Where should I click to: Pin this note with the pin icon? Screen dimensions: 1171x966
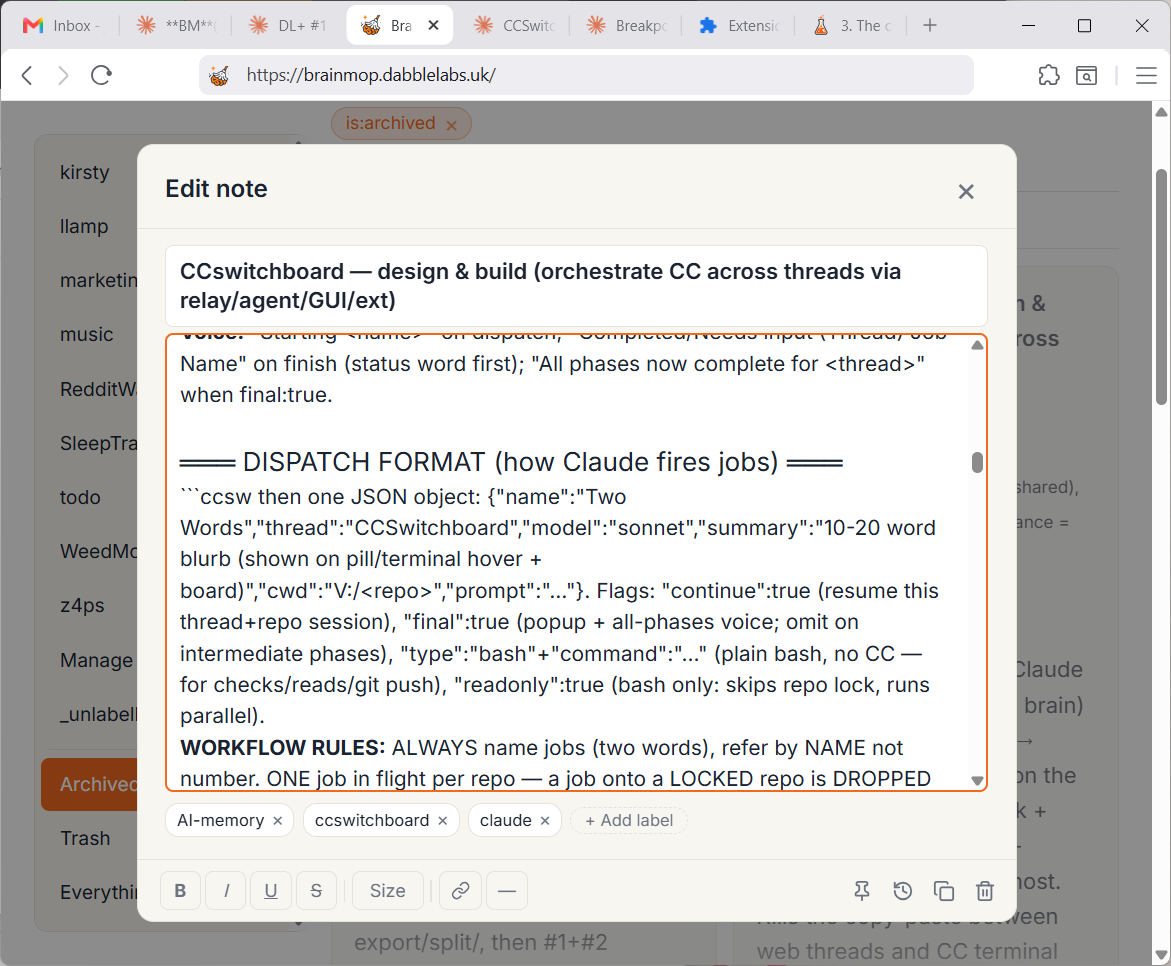pos(862,891)
